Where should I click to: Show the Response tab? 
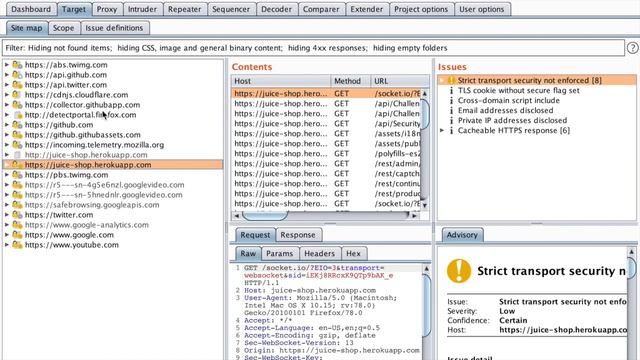(298, 235)
